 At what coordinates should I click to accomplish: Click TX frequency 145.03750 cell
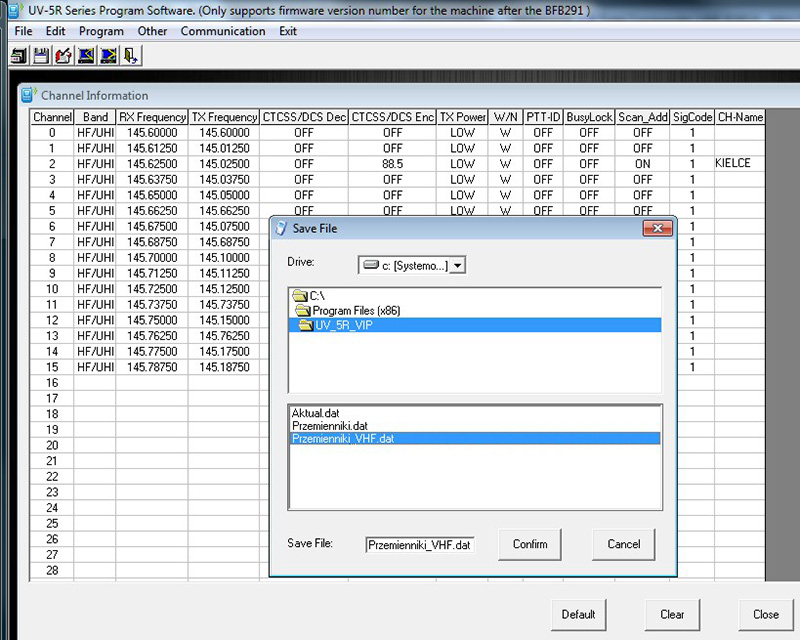pyautogui.click(x=224, y=180)
